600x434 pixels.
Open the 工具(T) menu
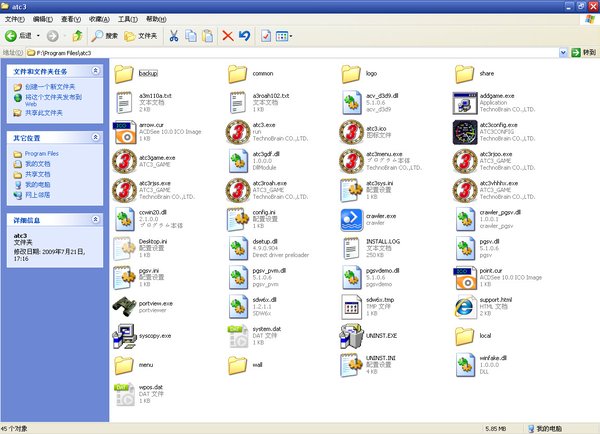pos(127,19)
